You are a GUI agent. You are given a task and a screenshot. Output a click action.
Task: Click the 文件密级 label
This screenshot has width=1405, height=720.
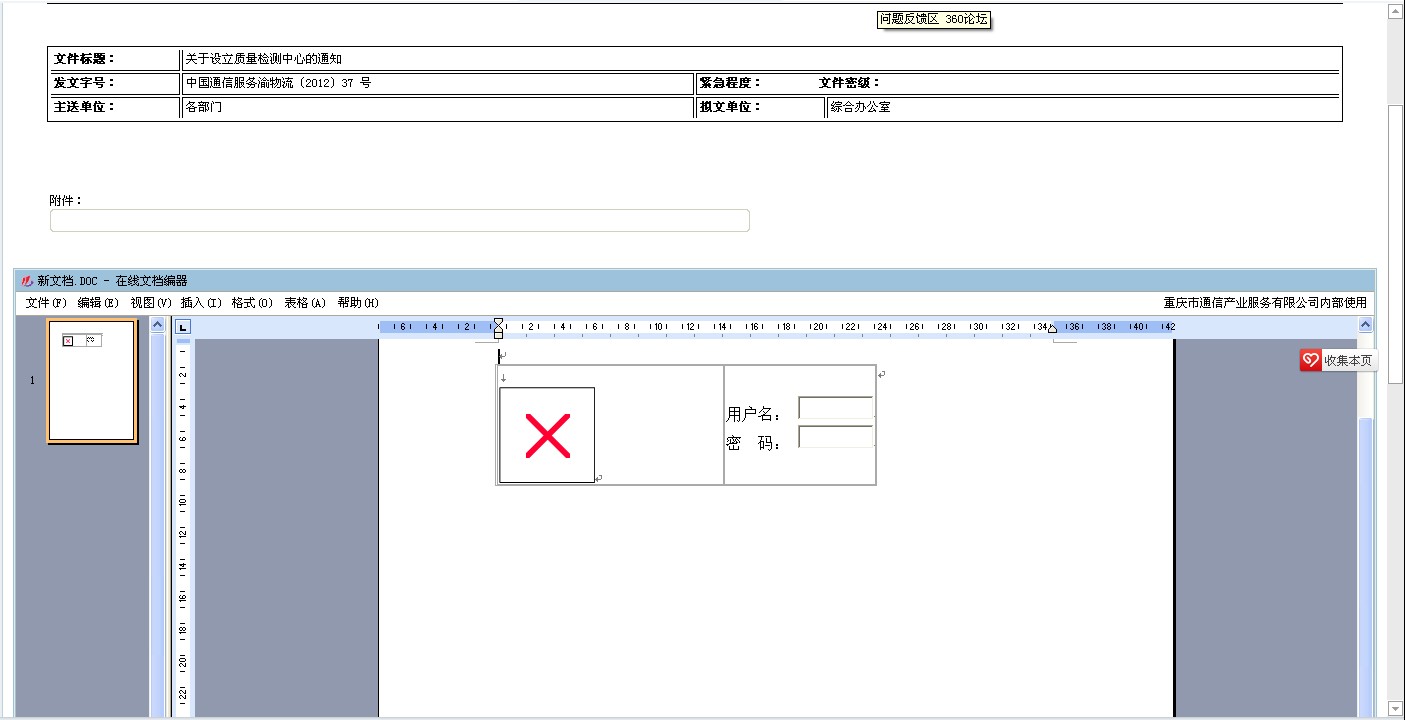[849, 83]
